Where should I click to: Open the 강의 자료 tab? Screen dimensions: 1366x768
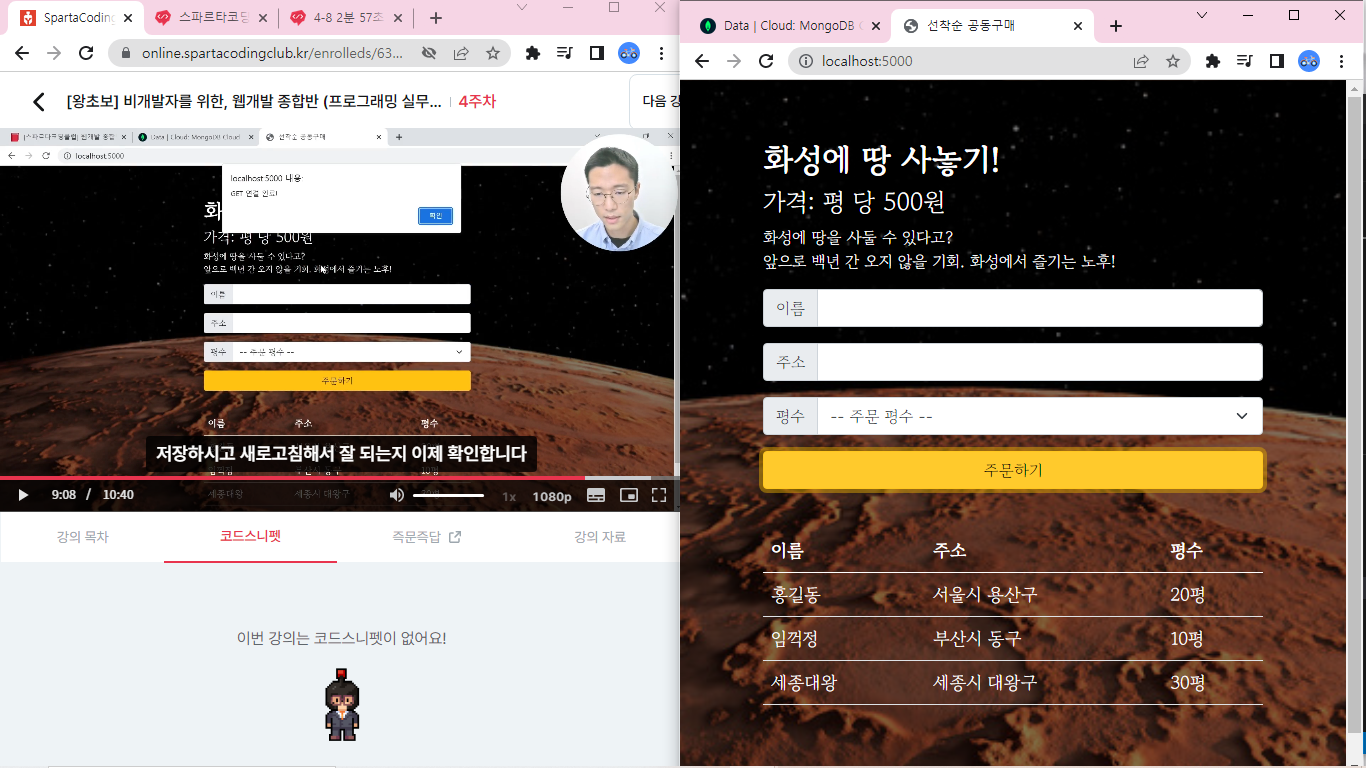(599, 537)
